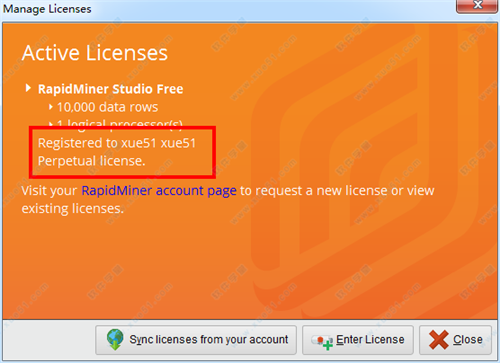Select the 'RapidMiner Studio Free' title text

click(110, 89)
